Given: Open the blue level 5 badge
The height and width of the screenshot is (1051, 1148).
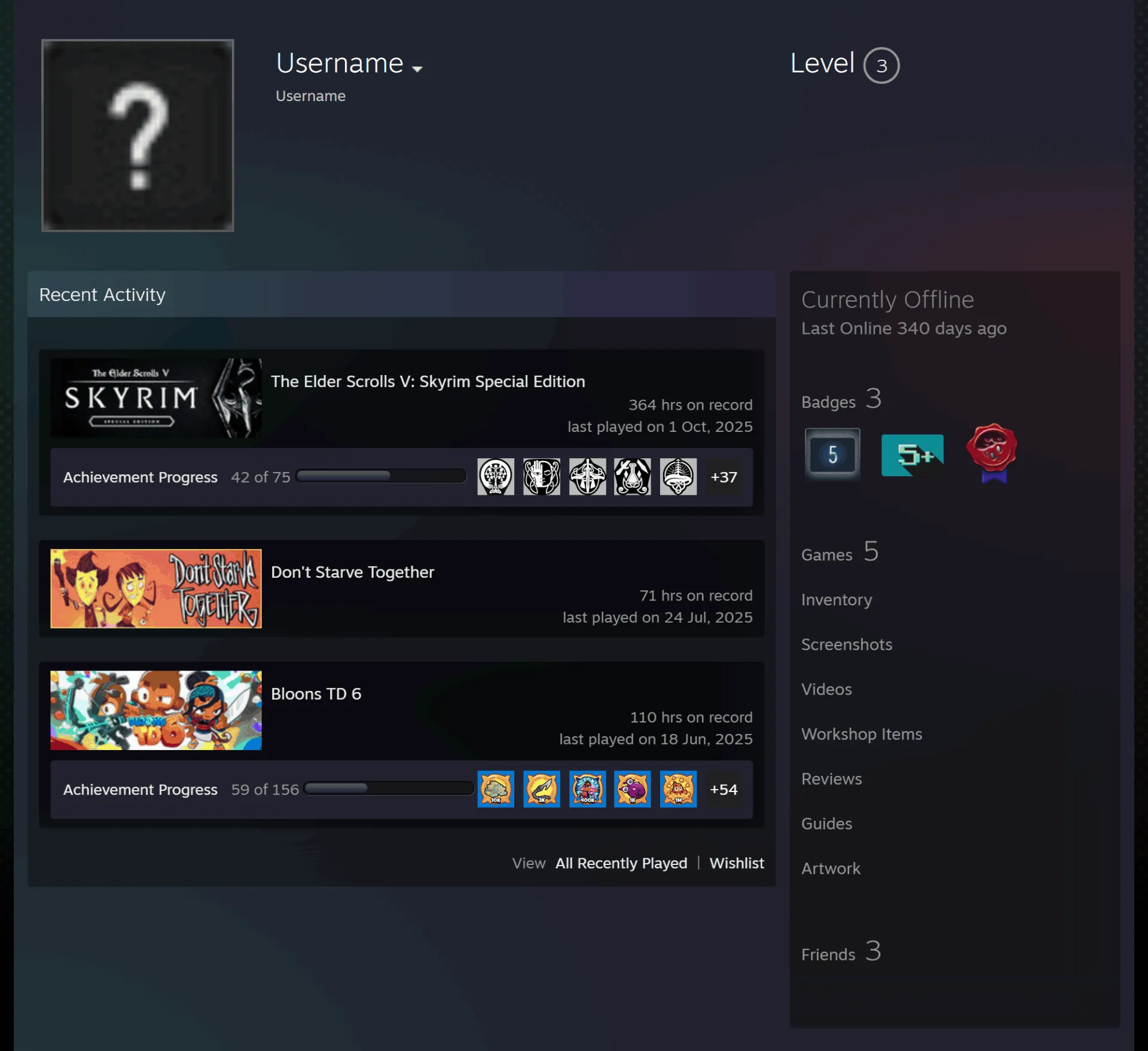Looking at the screenshot, I should tap(832, 454).
